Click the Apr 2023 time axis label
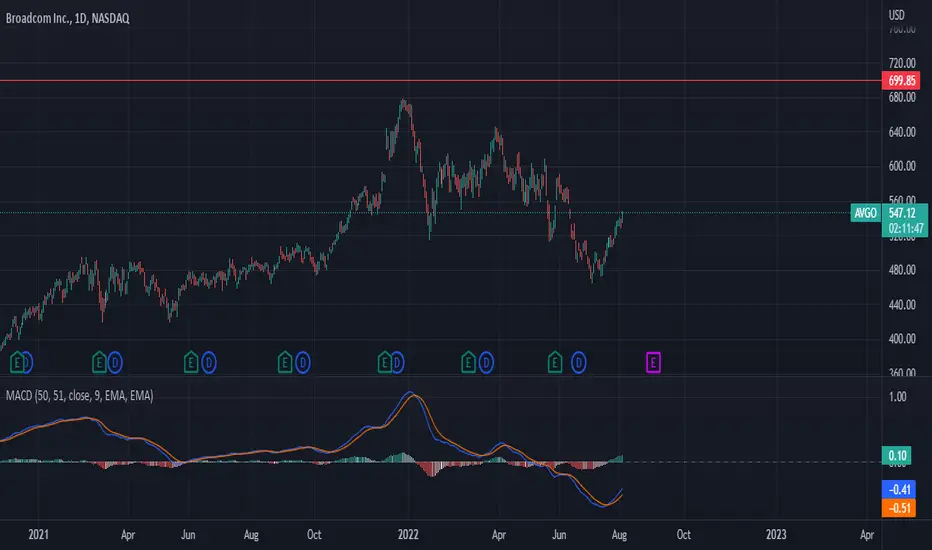 [867, 535]
